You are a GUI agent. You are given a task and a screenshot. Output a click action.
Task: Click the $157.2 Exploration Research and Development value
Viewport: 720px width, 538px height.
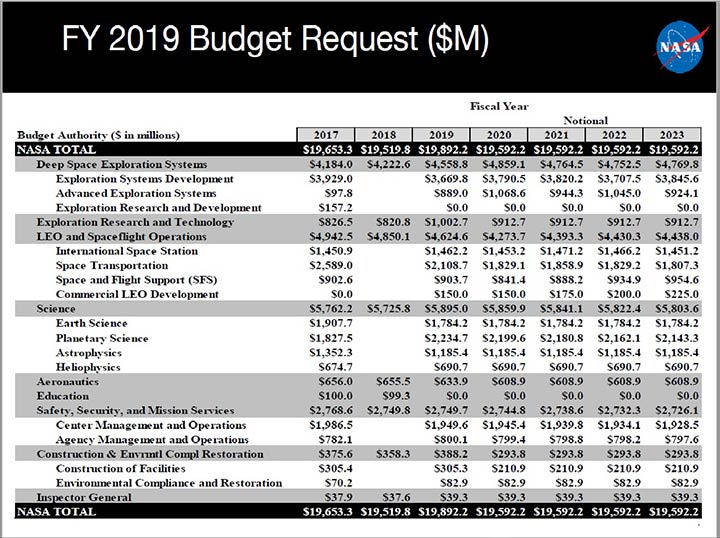[x=336, y=207]
